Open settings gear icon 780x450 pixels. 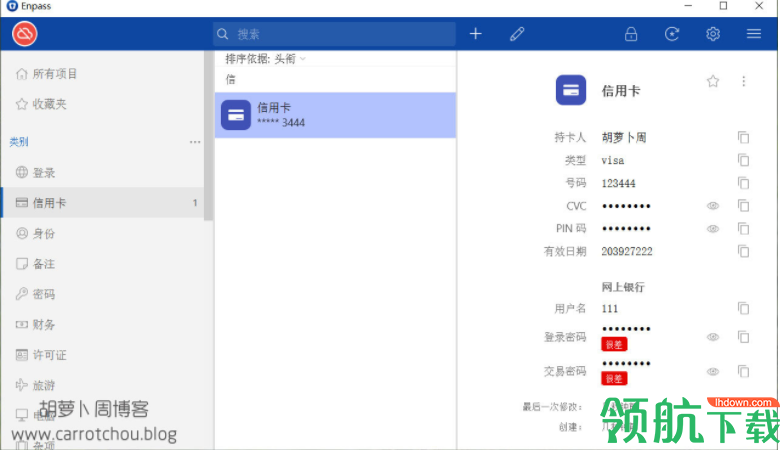(713, 34)
